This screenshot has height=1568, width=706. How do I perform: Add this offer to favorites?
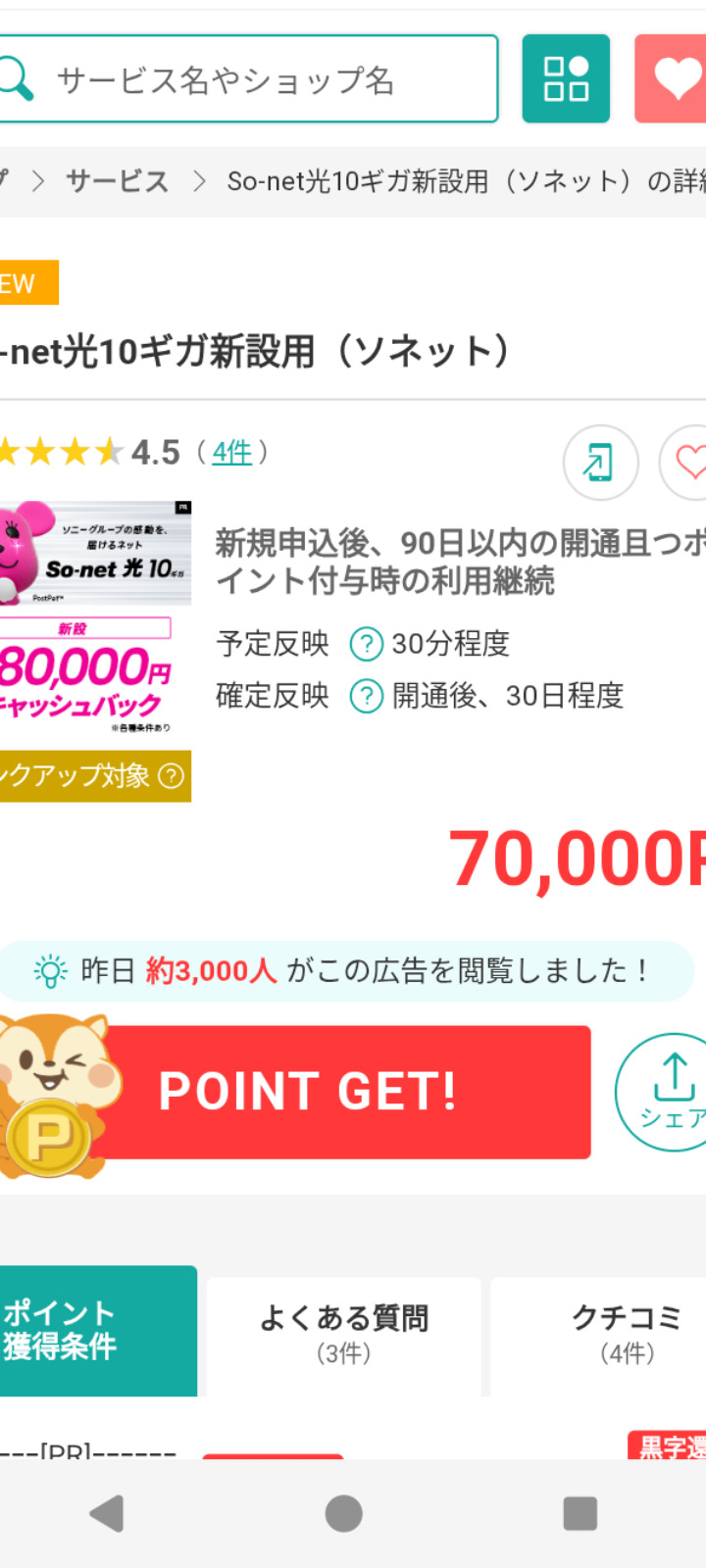684,463
